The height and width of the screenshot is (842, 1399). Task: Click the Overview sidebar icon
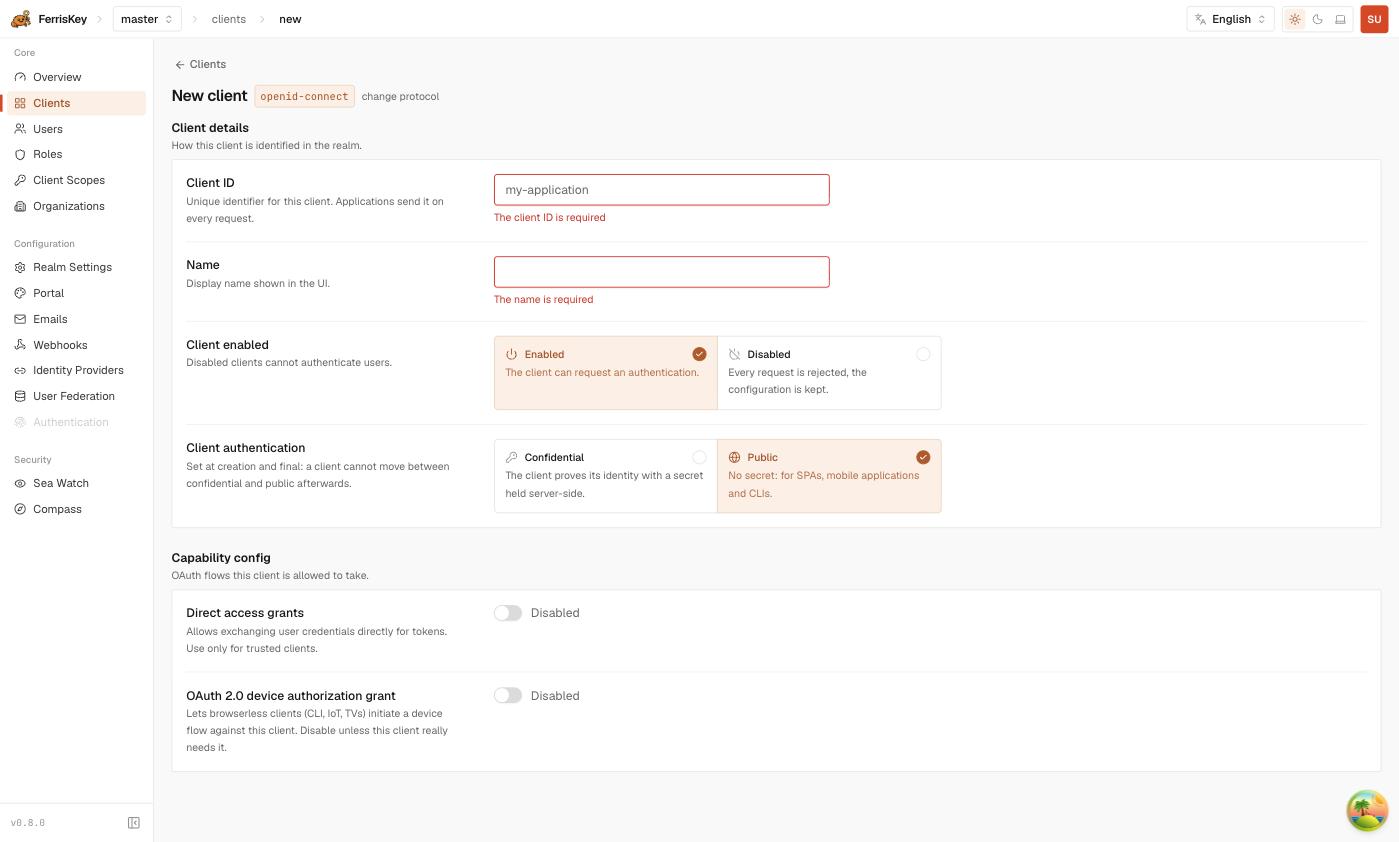click(20, 77)
